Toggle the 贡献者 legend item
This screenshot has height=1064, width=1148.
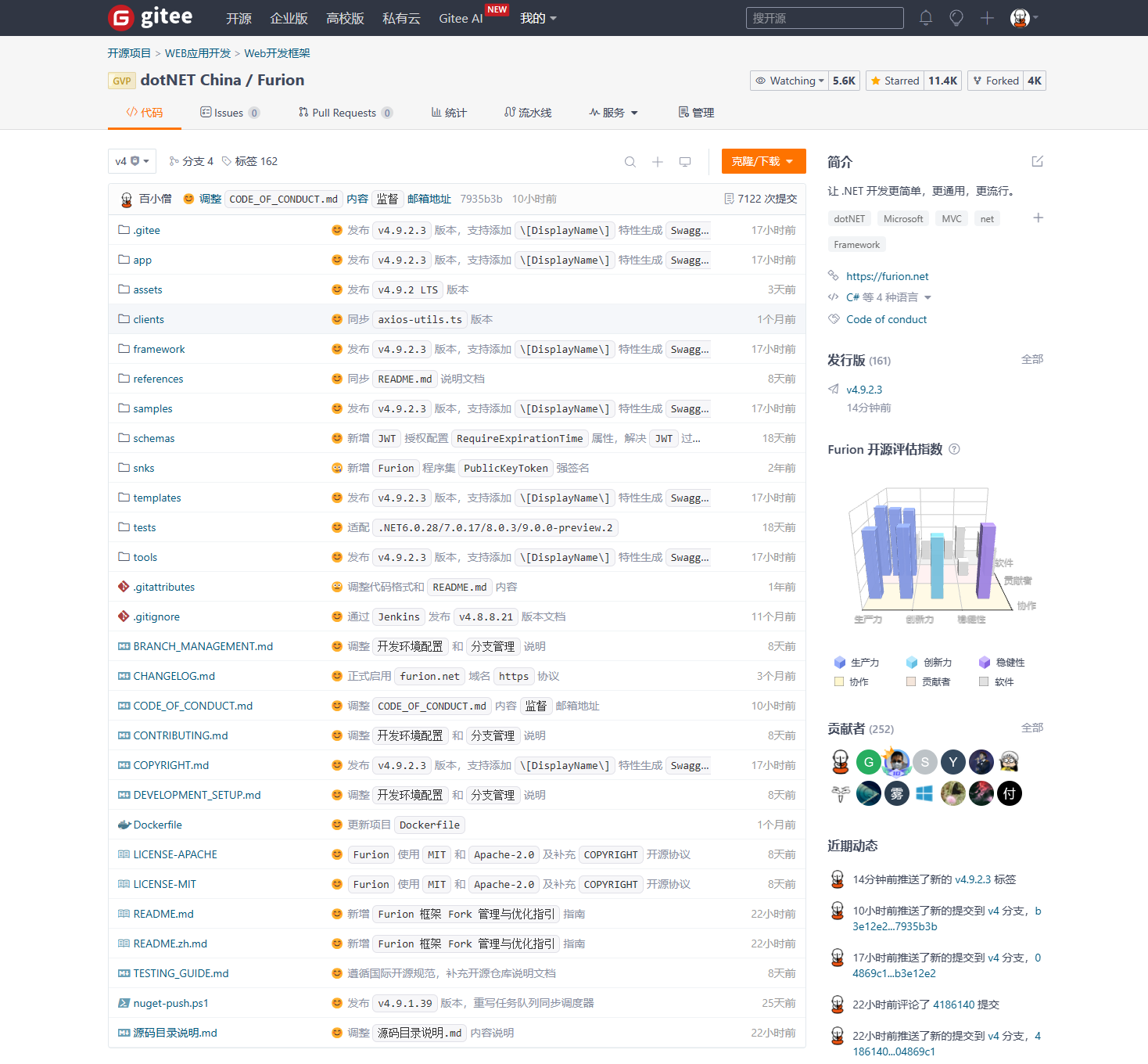(x=928, y=681)
